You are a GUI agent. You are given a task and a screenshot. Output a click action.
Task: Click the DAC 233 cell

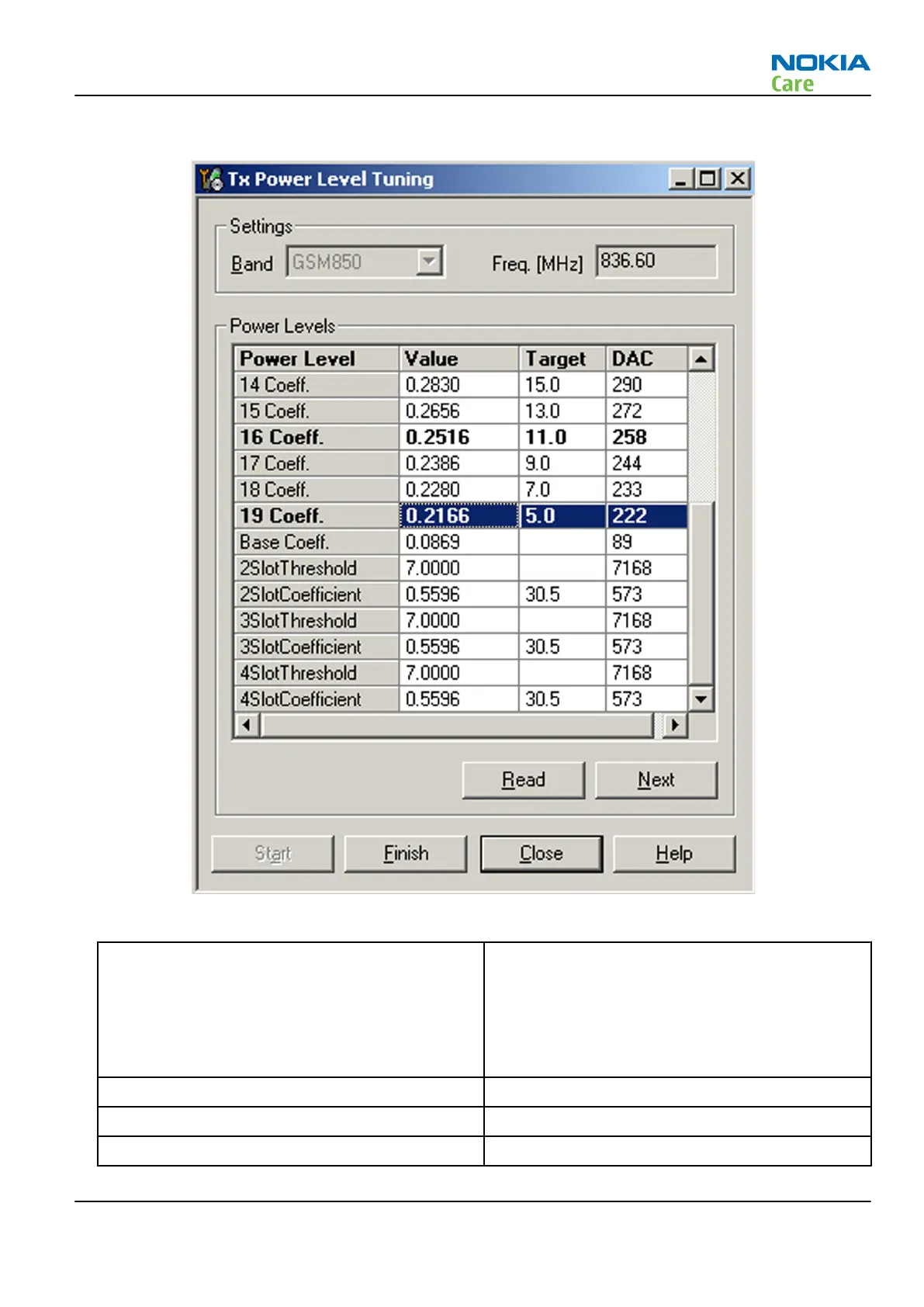click(646, 490)
